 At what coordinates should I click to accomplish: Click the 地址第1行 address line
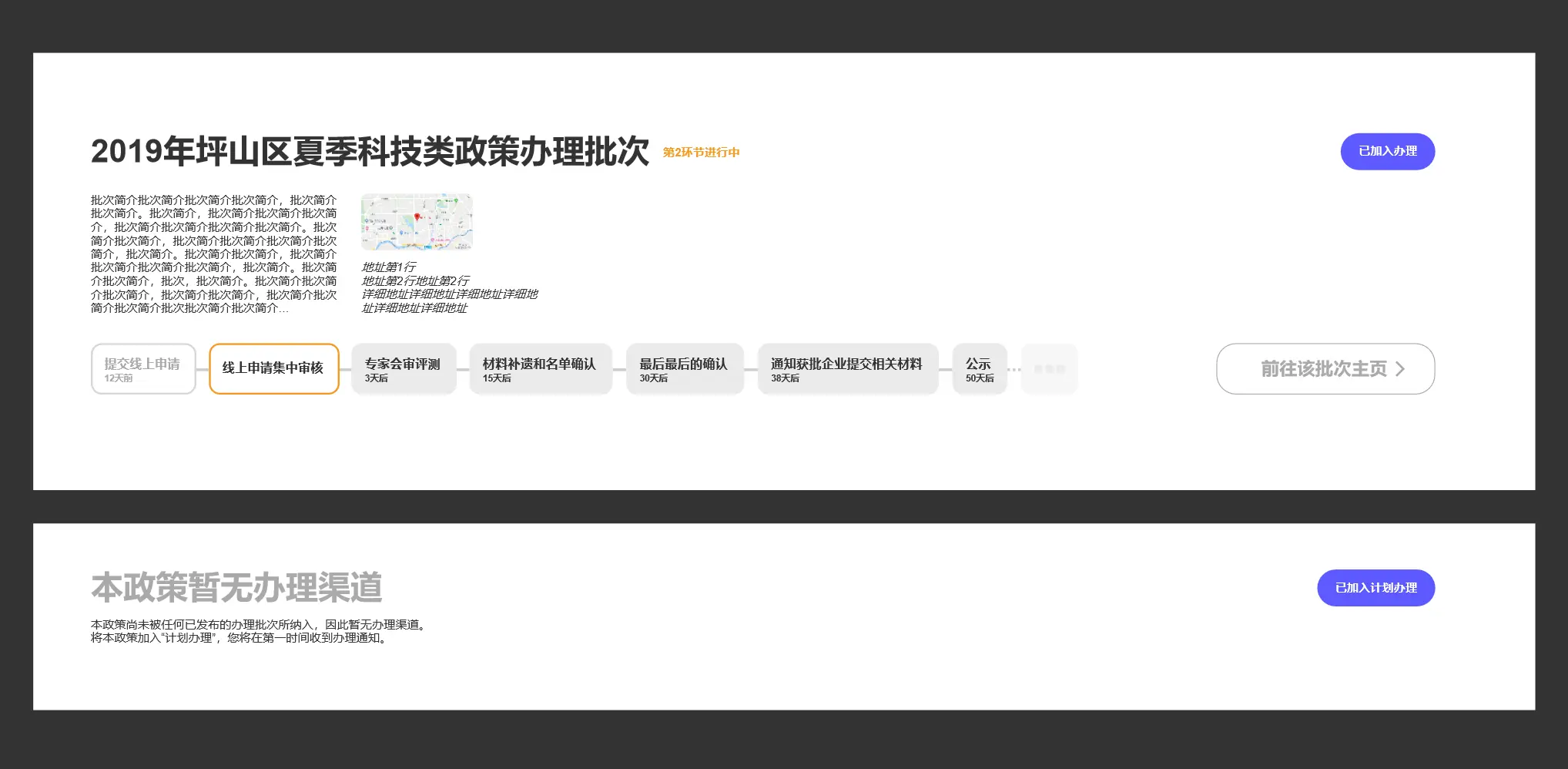389,267
